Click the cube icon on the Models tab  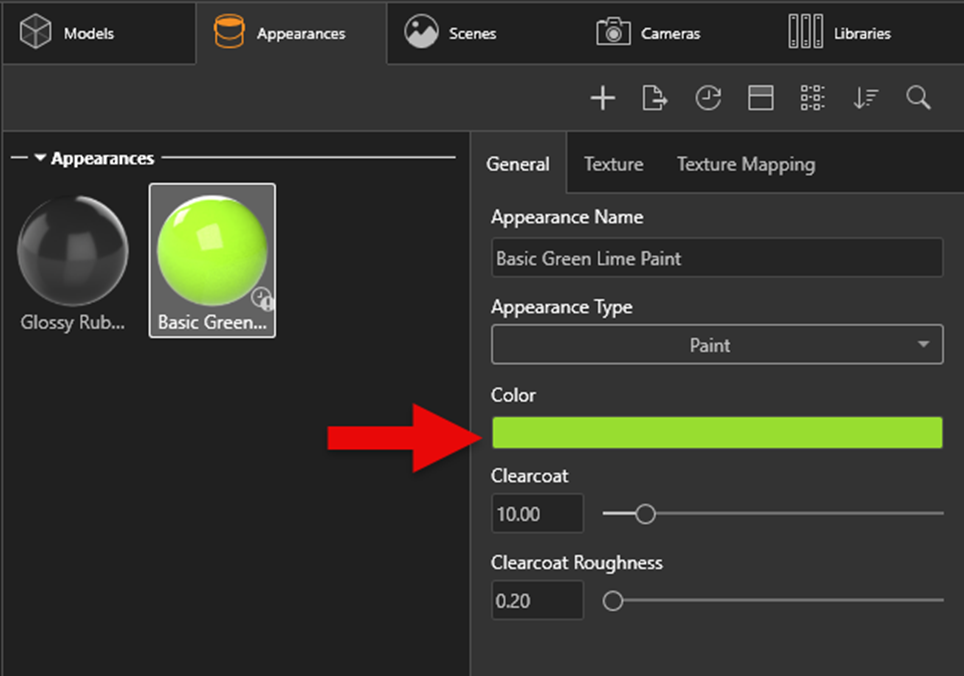pos(36,31)
